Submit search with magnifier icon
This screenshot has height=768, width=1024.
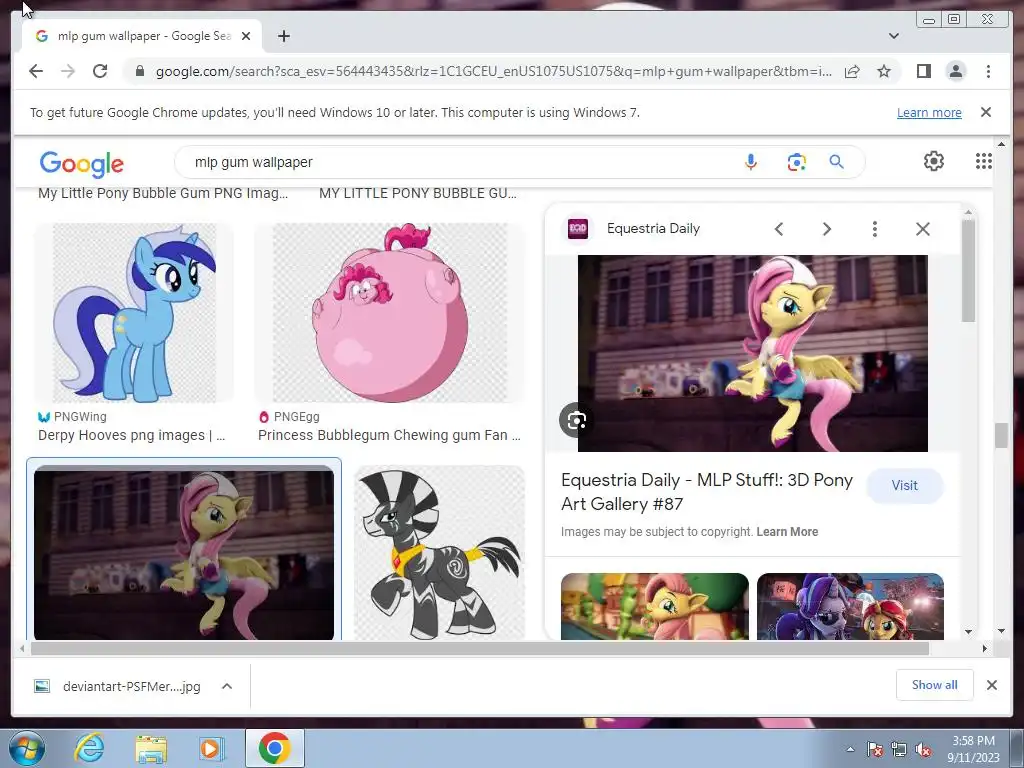(x=837, y=162)
